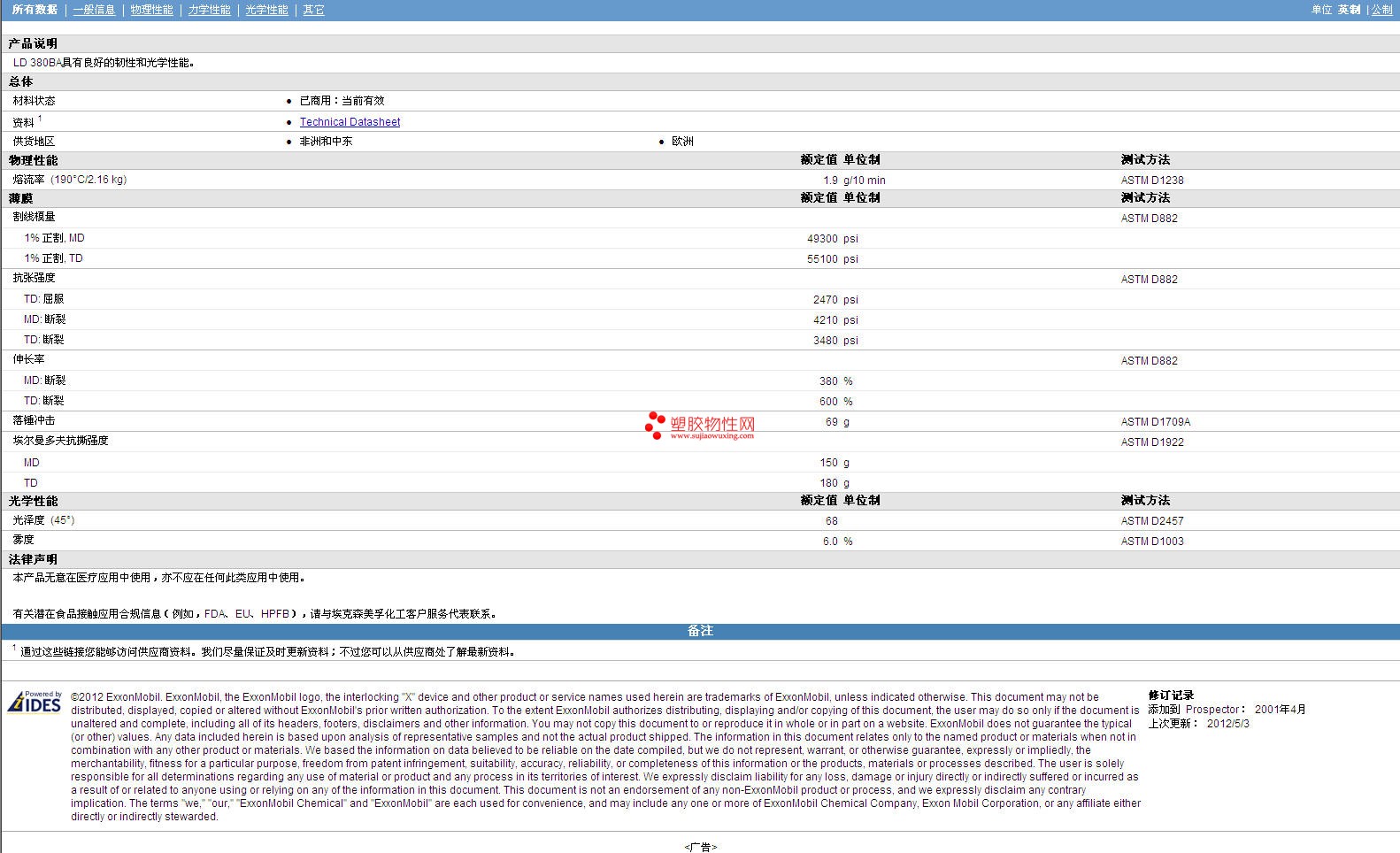Click the 600 % elongation value

tap(836, 402)
